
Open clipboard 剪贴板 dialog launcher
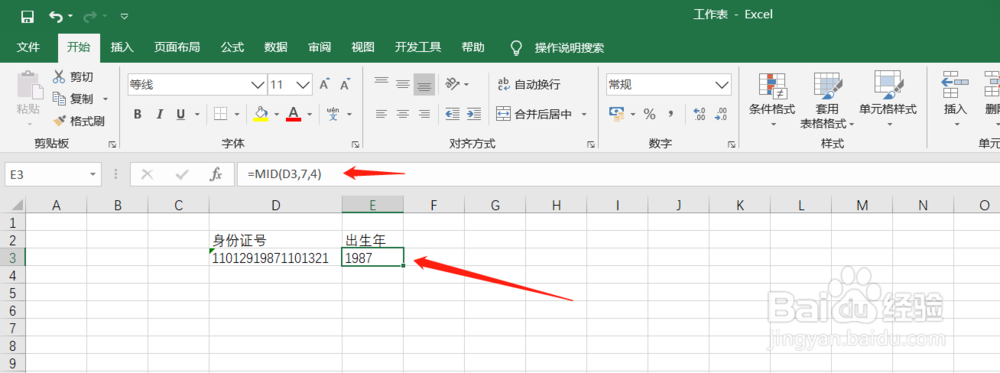[x=112, y=145]
